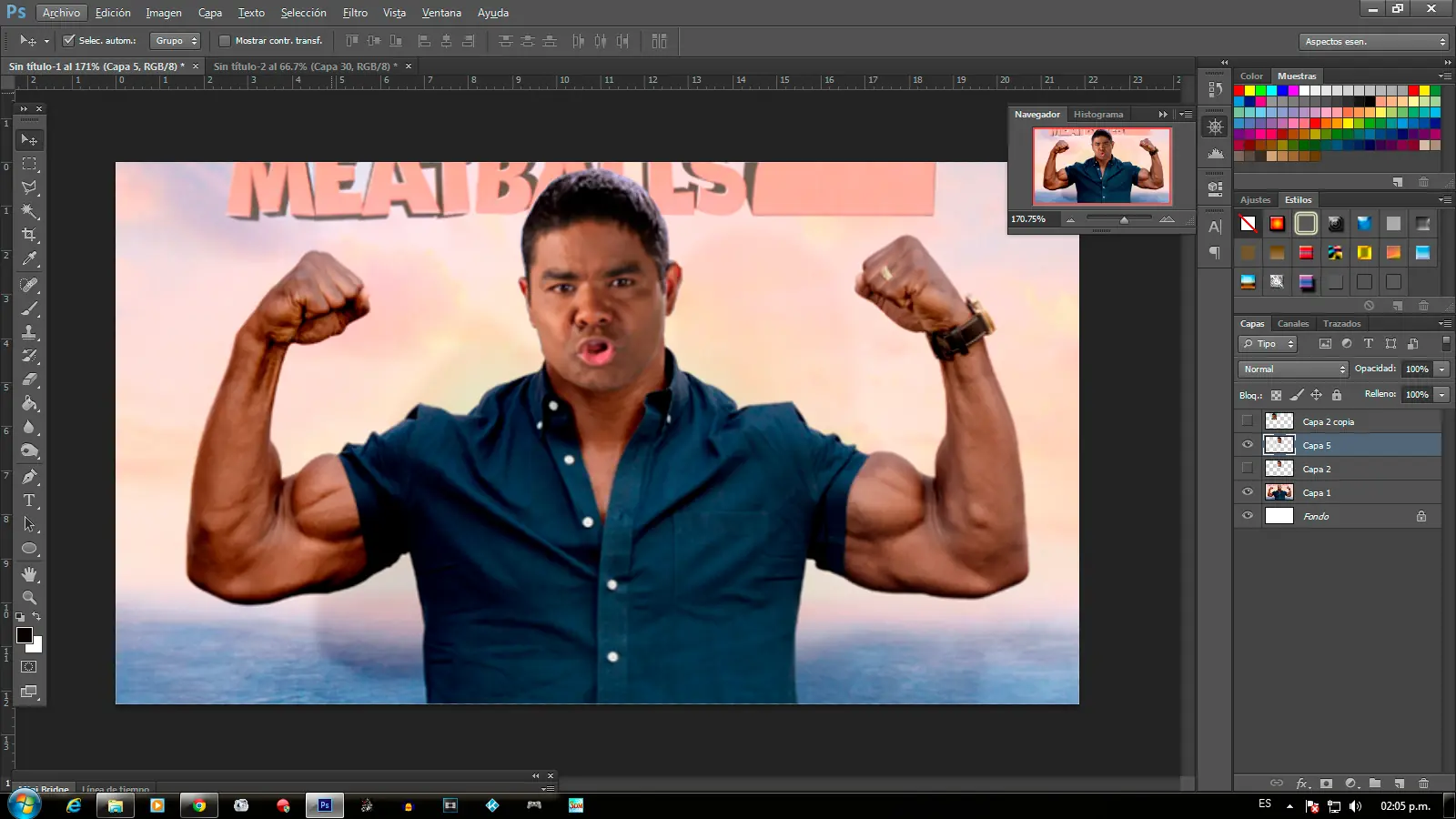This screenshot has width=1456, height=819.
Task: Close the Sin título-1 document tab
Action: [x=196, y=66]
